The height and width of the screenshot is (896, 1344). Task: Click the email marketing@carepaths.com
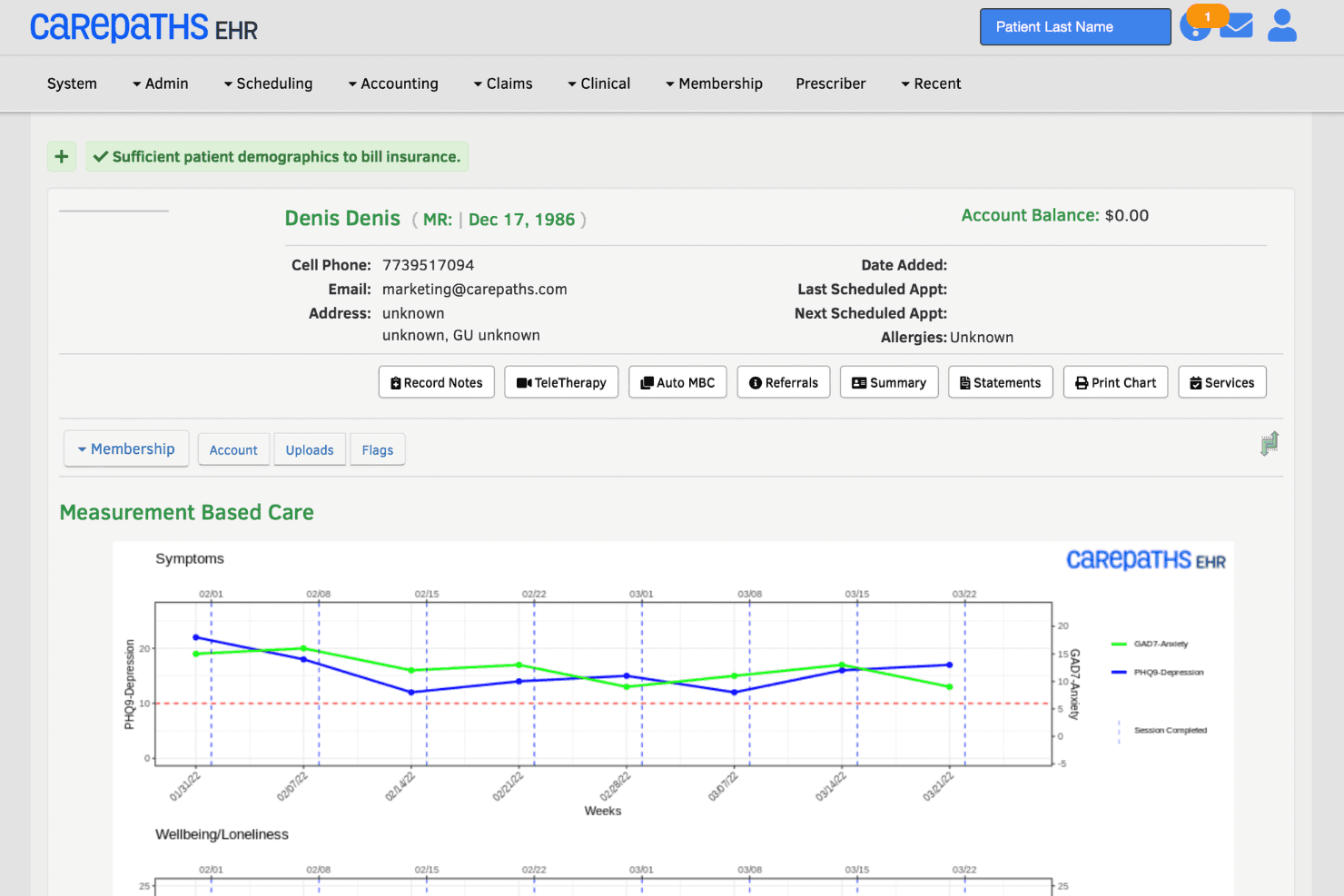(475, 290)
